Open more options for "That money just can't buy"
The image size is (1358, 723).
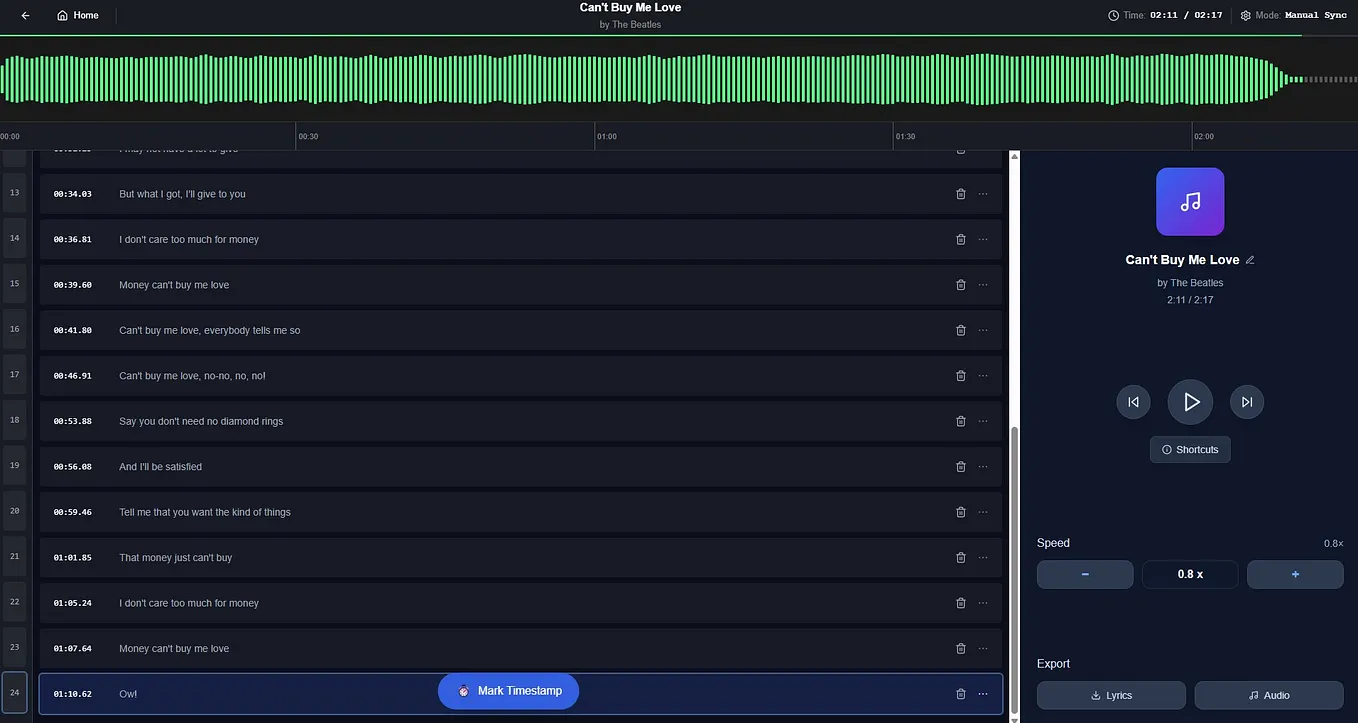pyautogui.click(x=982, y=557)
